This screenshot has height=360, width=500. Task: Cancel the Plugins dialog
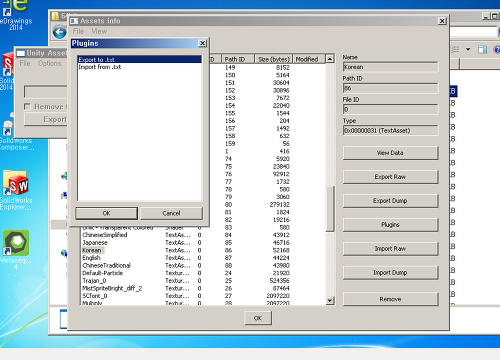click(x=171, y=213)
